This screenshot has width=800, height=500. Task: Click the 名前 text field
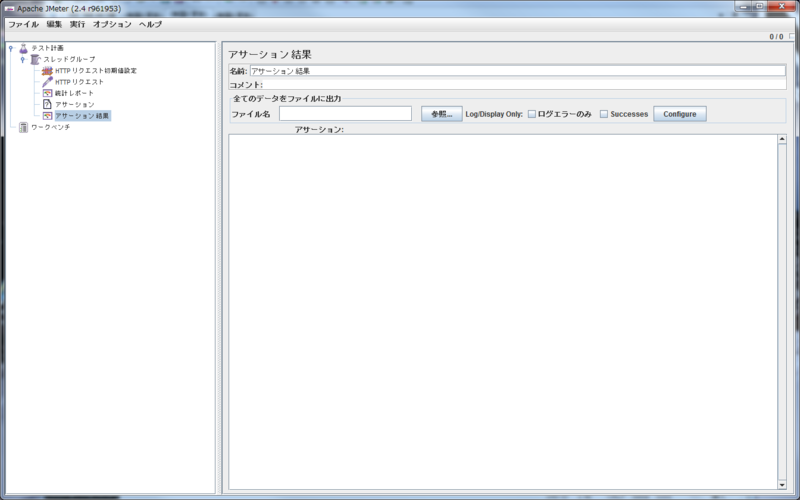[517, 71]
